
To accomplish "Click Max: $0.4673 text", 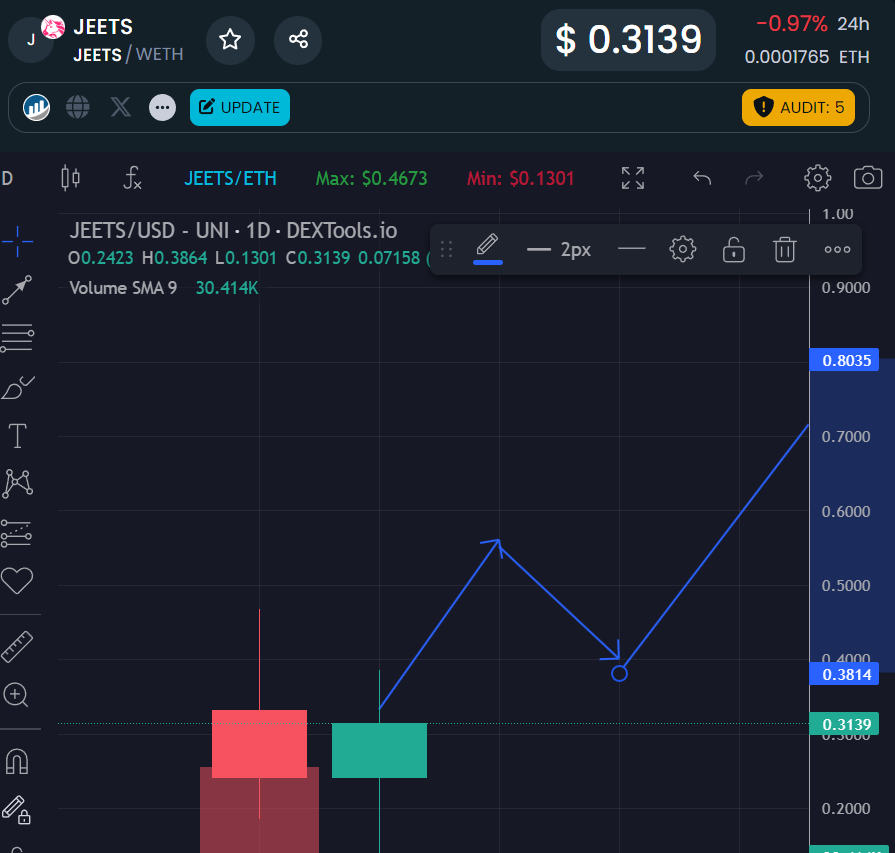I will [372, 179].
